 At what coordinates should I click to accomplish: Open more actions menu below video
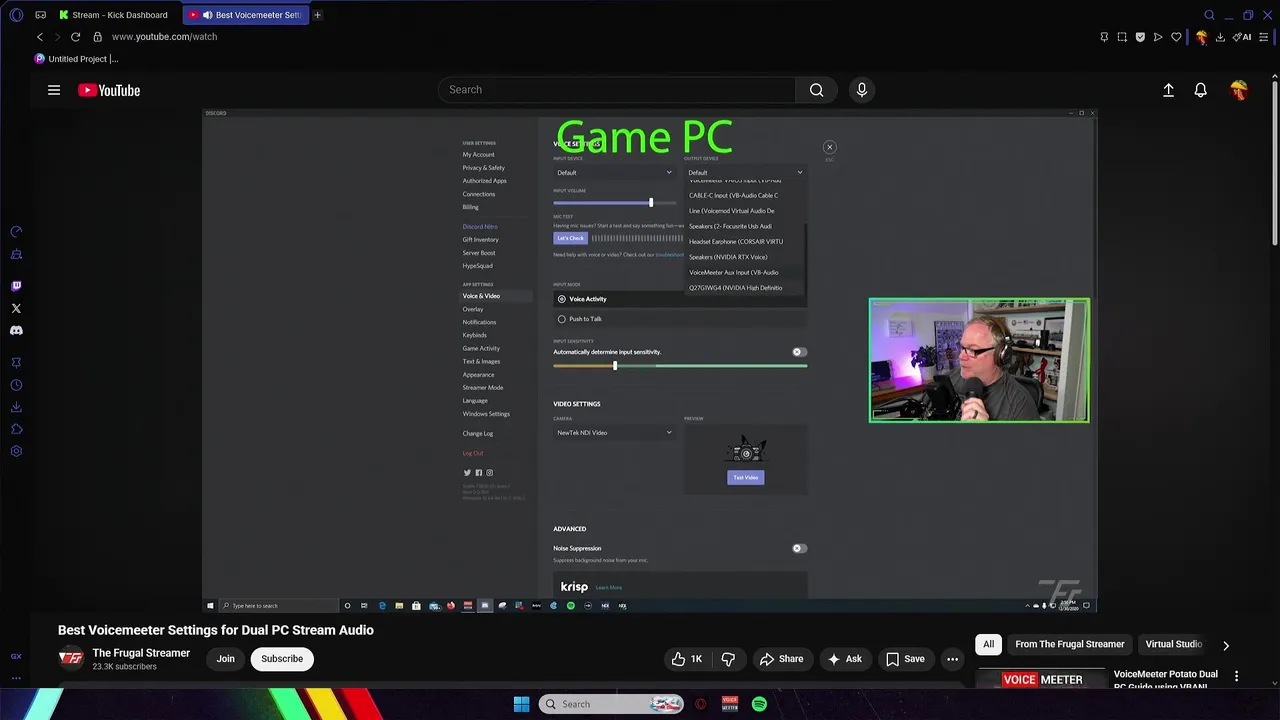[952, 659]
